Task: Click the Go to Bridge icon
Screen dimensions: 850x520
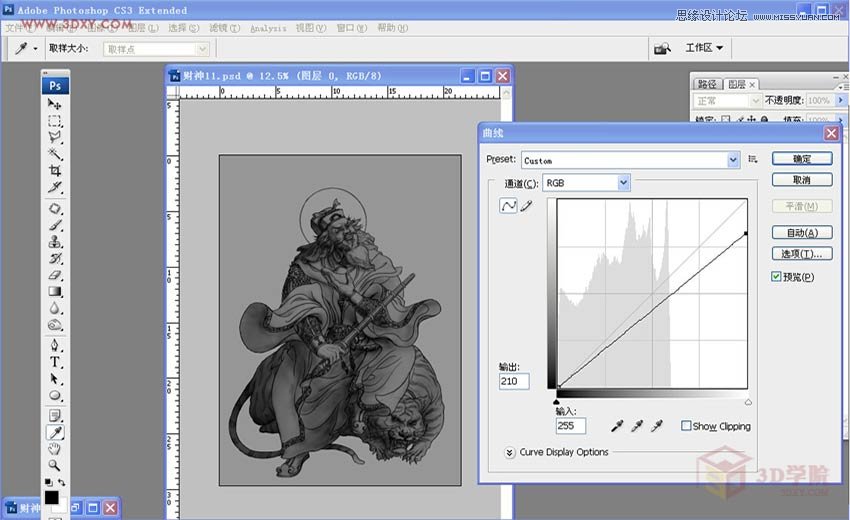Action: (x=662, y=48)
